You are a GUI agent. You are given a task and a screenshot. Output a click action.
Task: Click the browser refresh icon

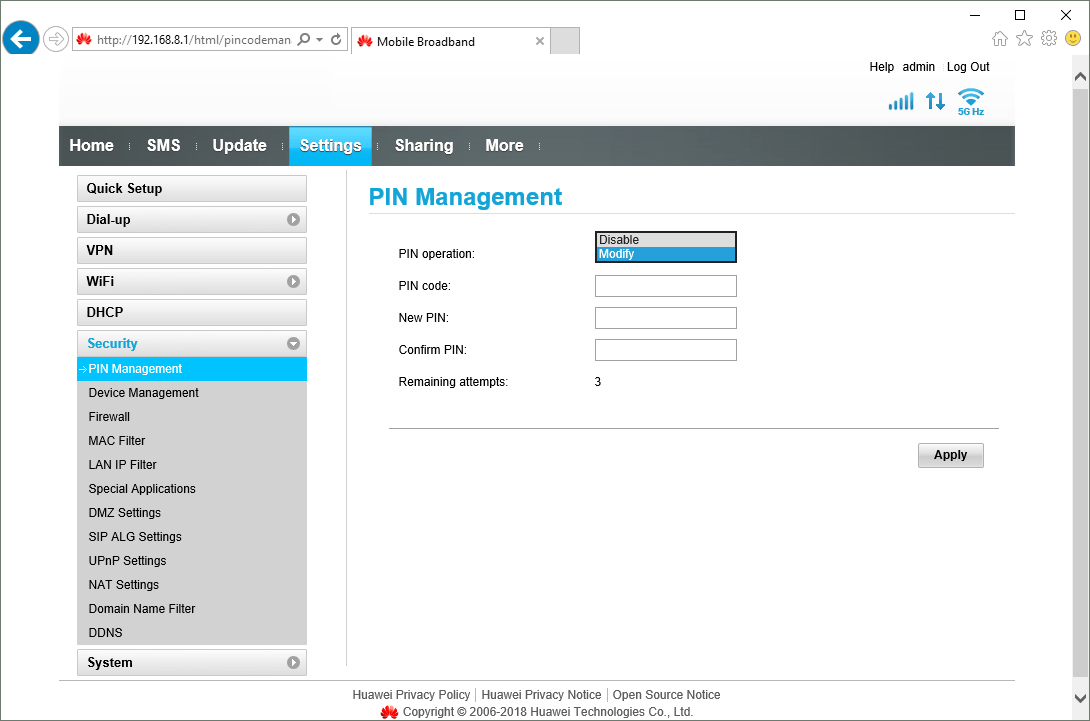click(x=337, y=40)
